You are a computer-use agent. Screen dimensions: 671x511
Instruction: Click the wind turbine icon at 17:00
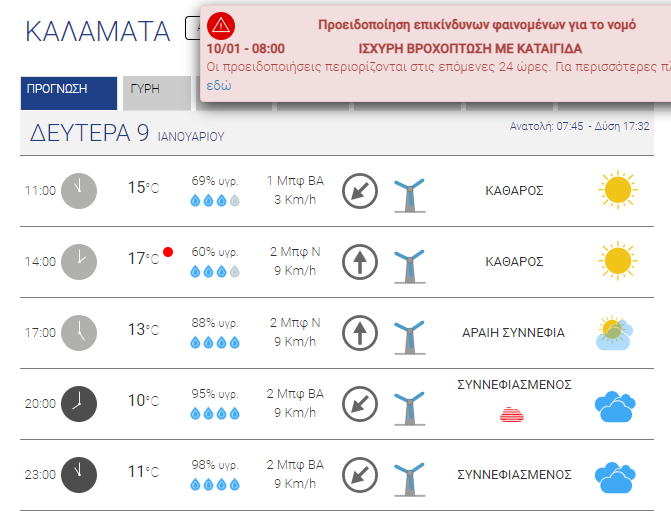[410, 337]
